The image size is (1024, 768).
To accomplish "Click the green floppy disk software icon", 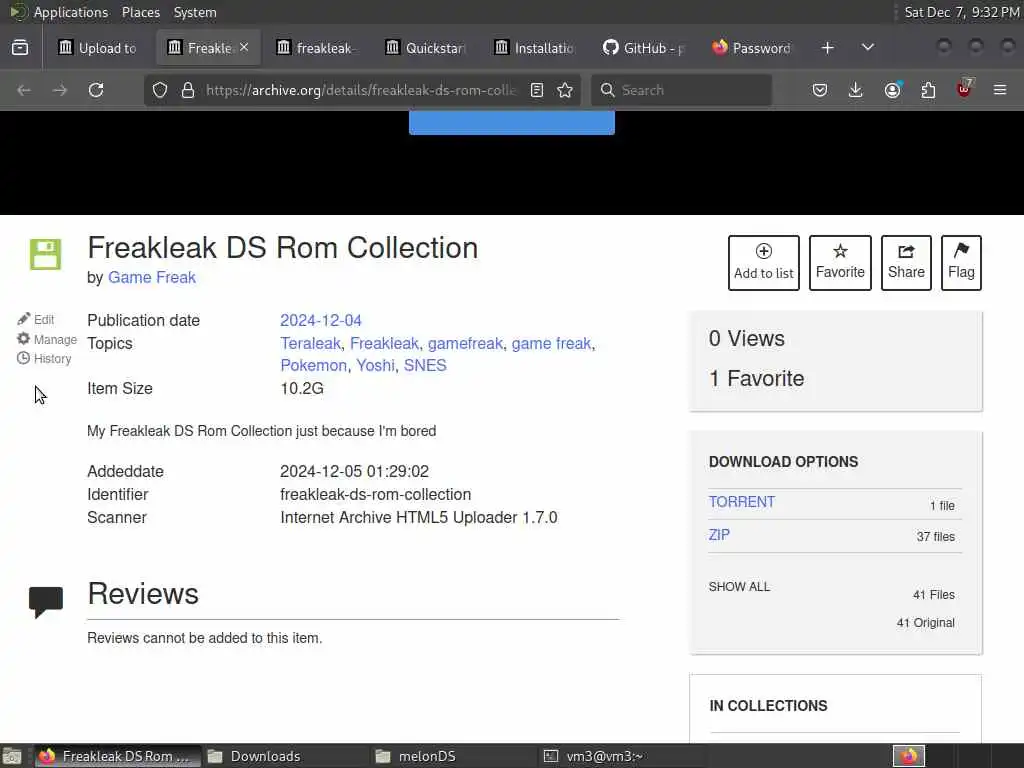I will [46, 254].
